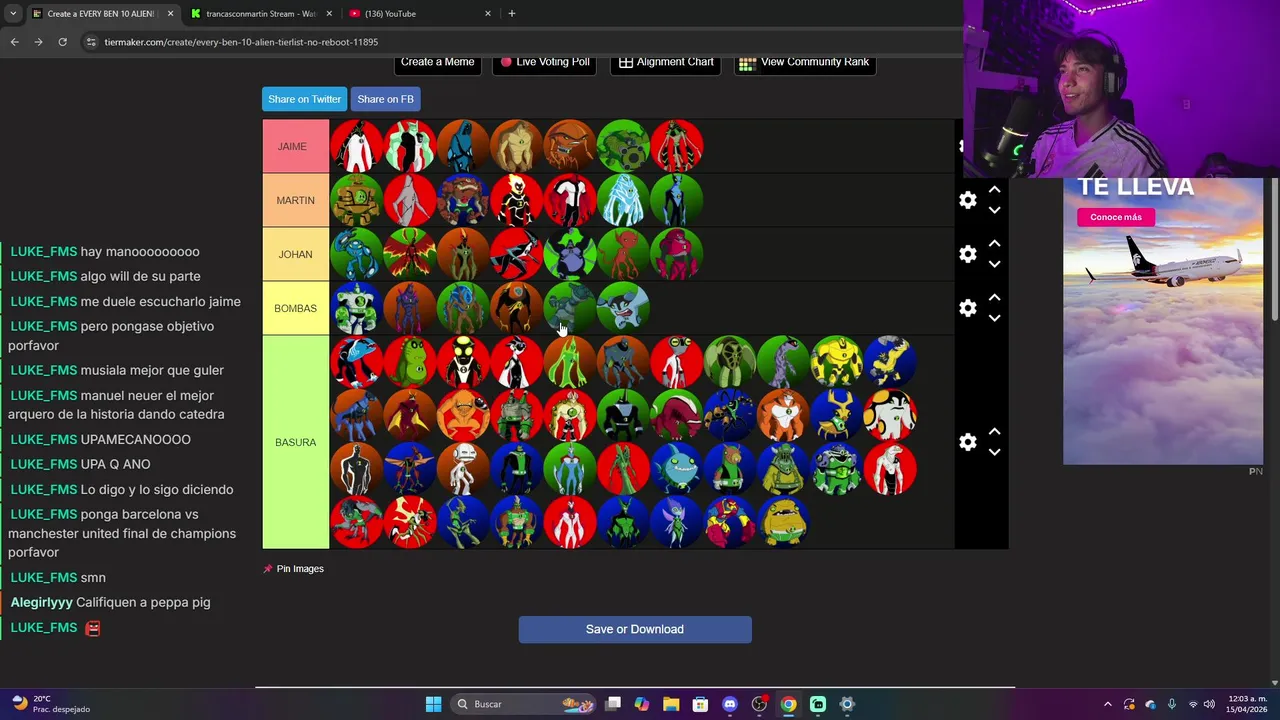This screenshot has height=720, width=1280.
Task: Close the YouTube tab
Action: (488, 14)
